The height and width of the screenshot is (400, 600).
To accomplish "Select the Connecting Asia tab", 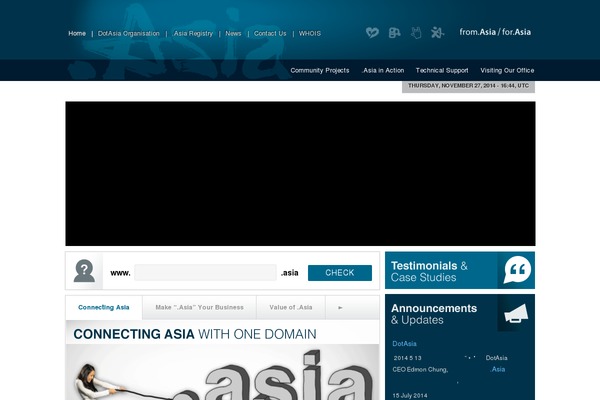I will click(x=104, y=307).
